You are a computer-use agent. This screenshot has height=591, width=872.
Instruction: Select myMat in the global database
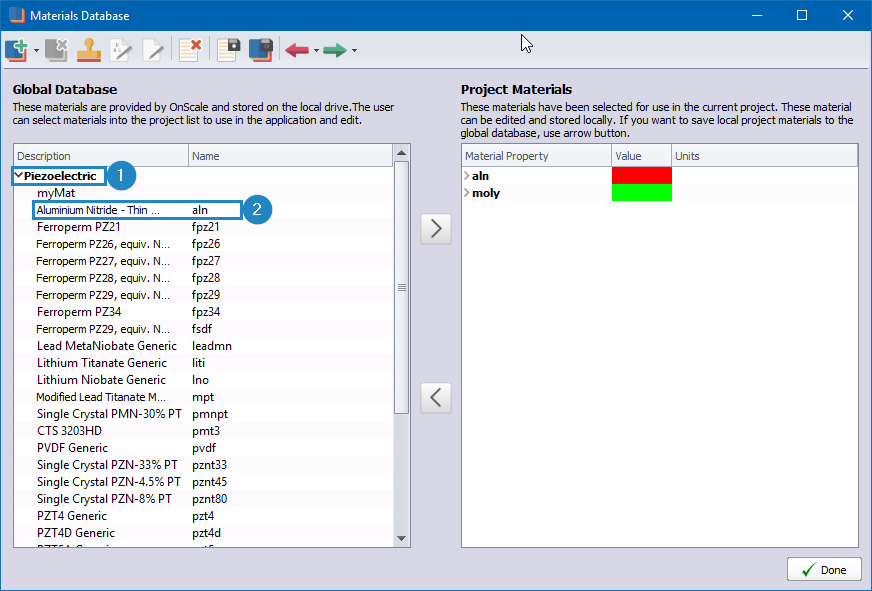click(x=204, y=193)
